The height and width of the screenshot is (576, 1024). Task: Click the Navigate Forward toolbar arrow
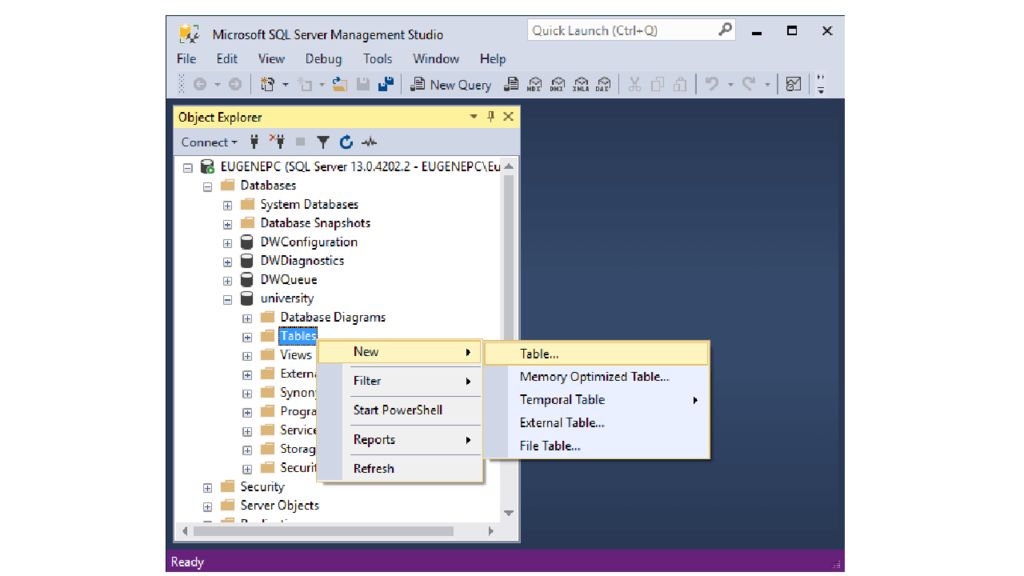click(x=235, y=84)
